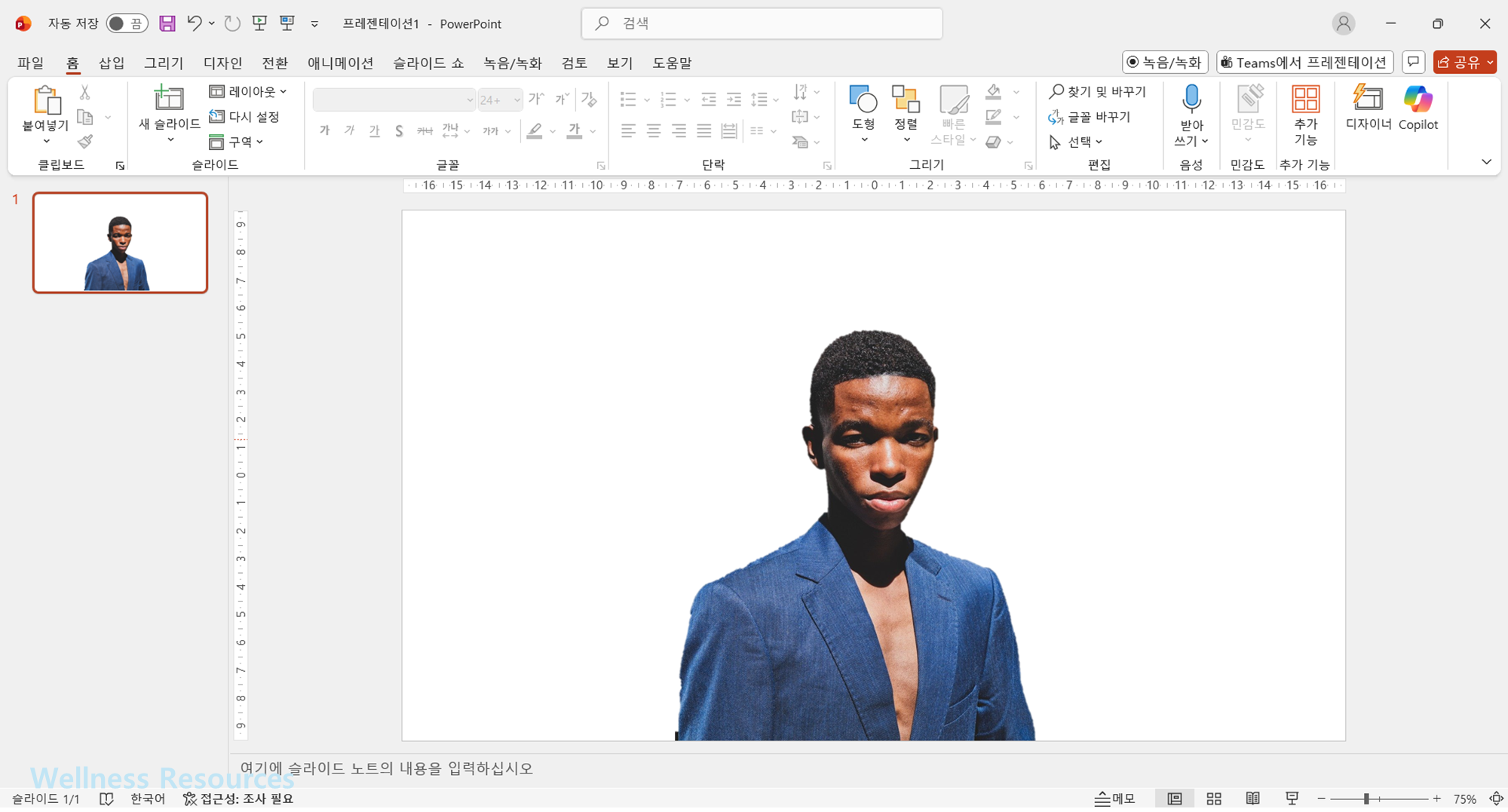Switch to Transitions (전환) tab
This screenshot has height=812, width=1508.
(x=274, y=63)
